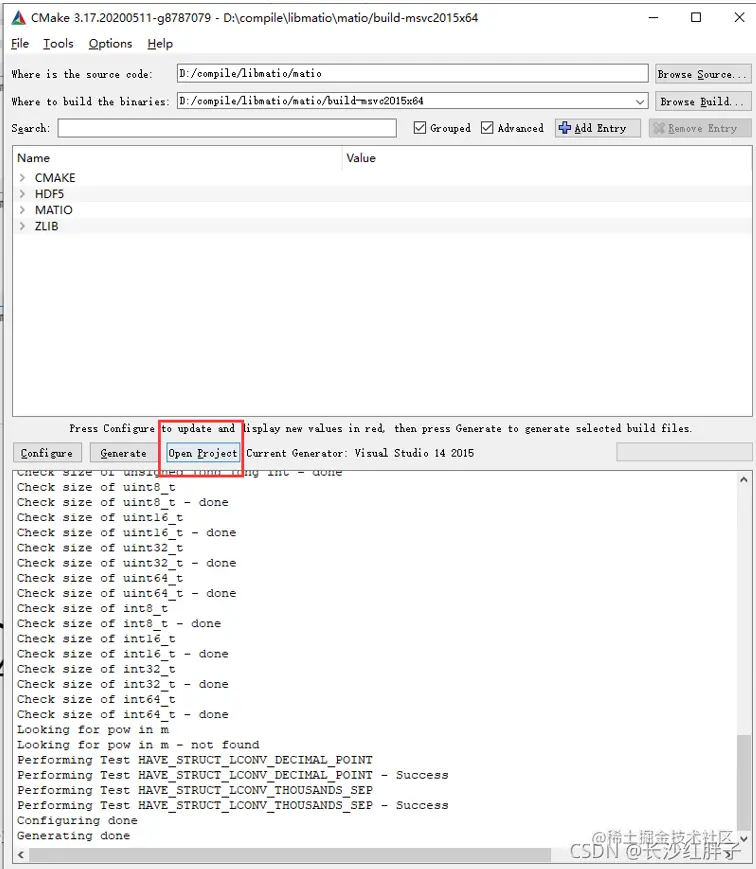
Task: Click 'Generating done' log line
Action: click(x=74, y=836)
